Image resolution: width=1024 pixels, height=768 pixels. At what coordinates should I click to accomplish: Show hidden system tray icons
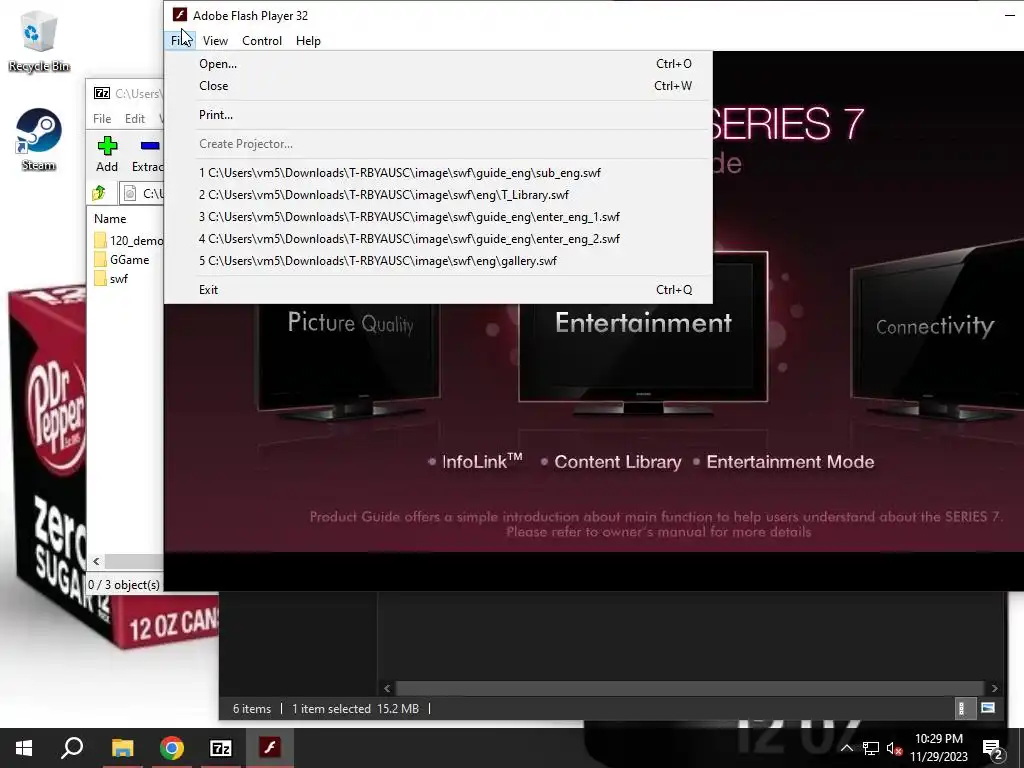point(846,748)
